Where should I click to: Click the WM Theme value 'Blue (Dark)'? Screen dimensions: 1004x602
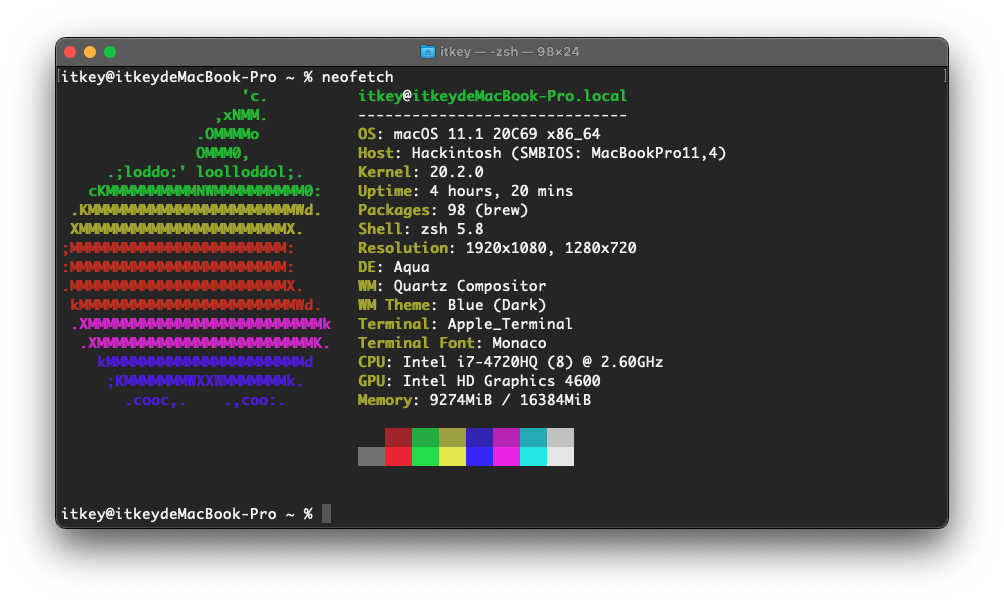pos(496,305)
